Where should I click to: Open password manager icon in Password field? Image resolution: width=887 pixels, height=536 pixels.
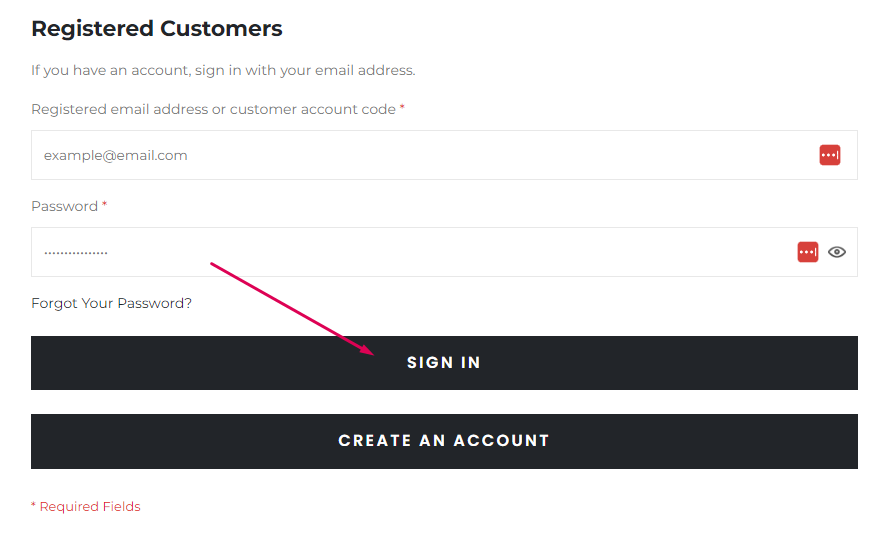point(807,252)
